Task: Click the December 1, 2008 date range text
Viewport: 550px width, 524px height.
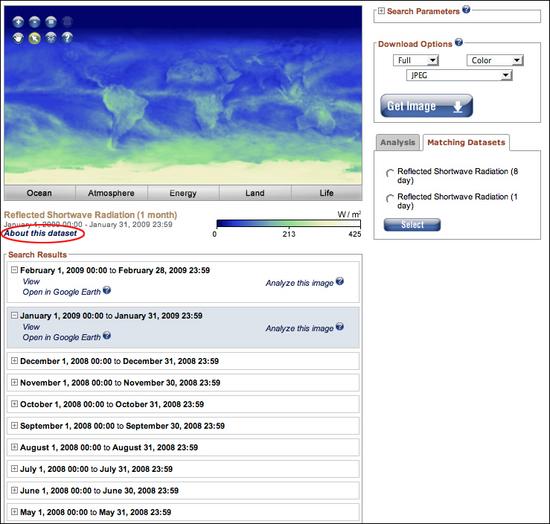Action: click(119, 361)
